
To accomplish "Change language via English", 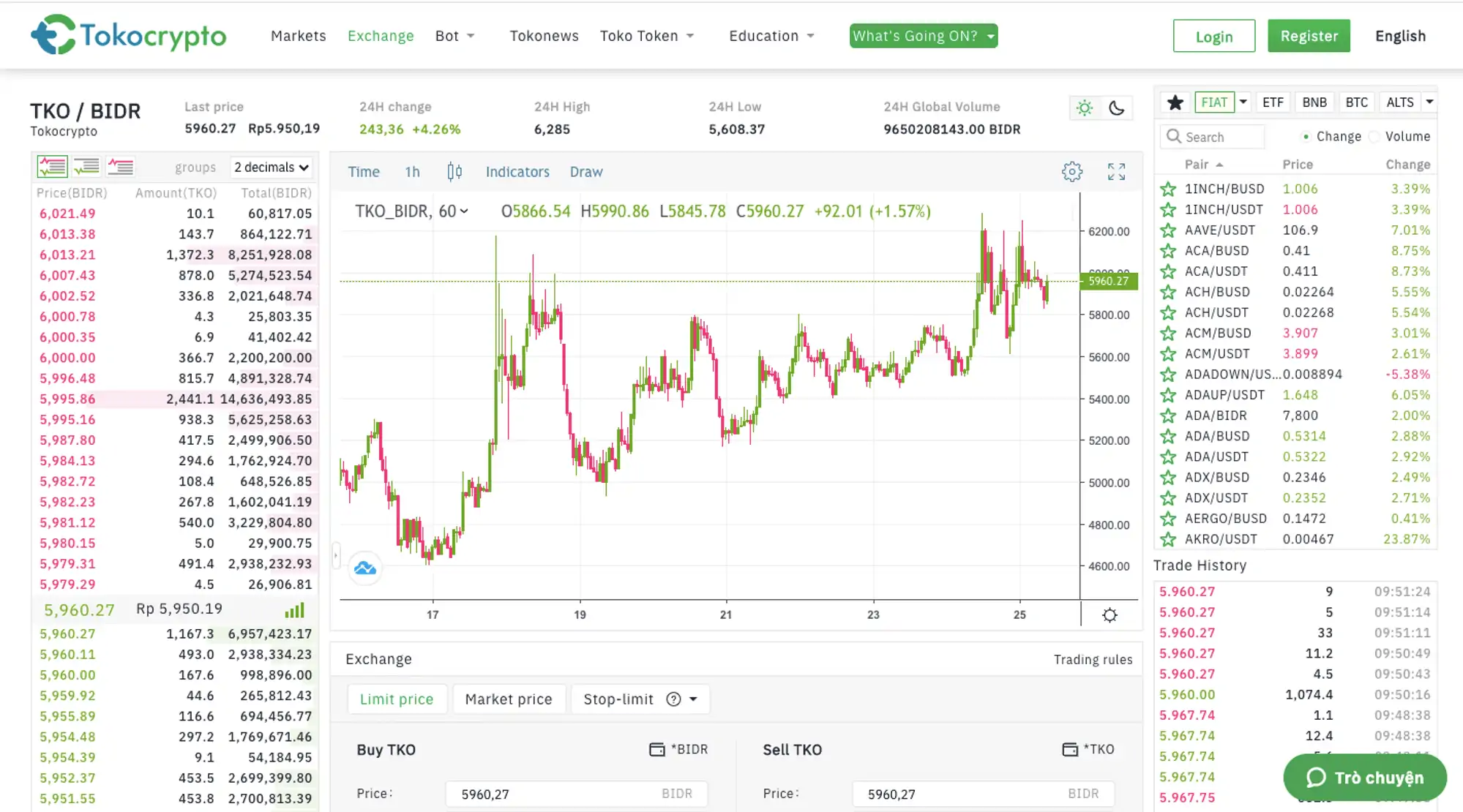I will pyautogui.click(x=1401, y=36).
